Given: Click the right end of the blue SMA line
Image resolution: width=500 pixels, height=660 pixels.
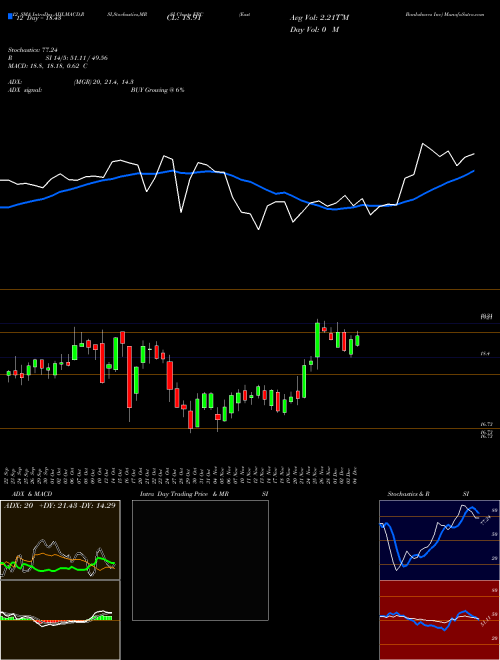Looking at the screenshot, I should (474, 171).
